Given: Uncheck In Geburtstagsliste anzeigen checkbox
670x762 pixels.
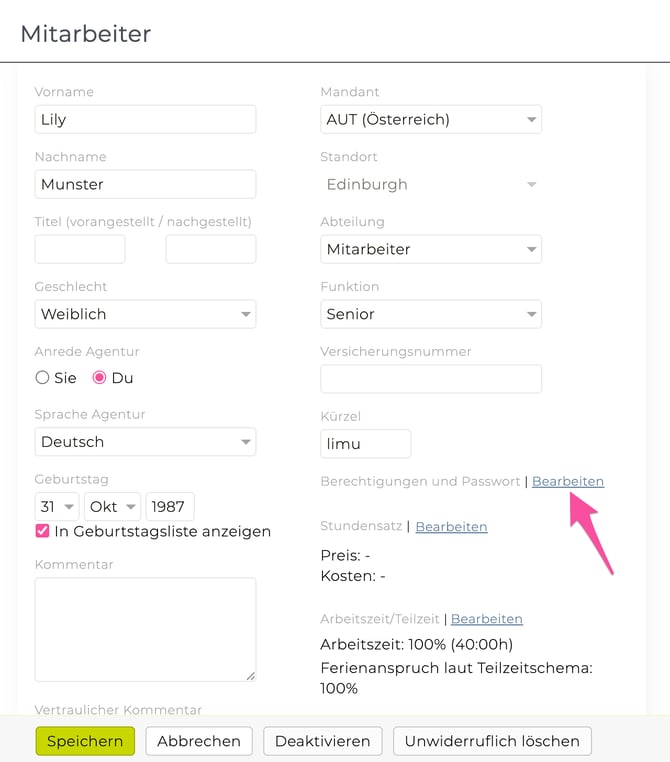Looking at the screenshot, I should click(x=42, y=531).
